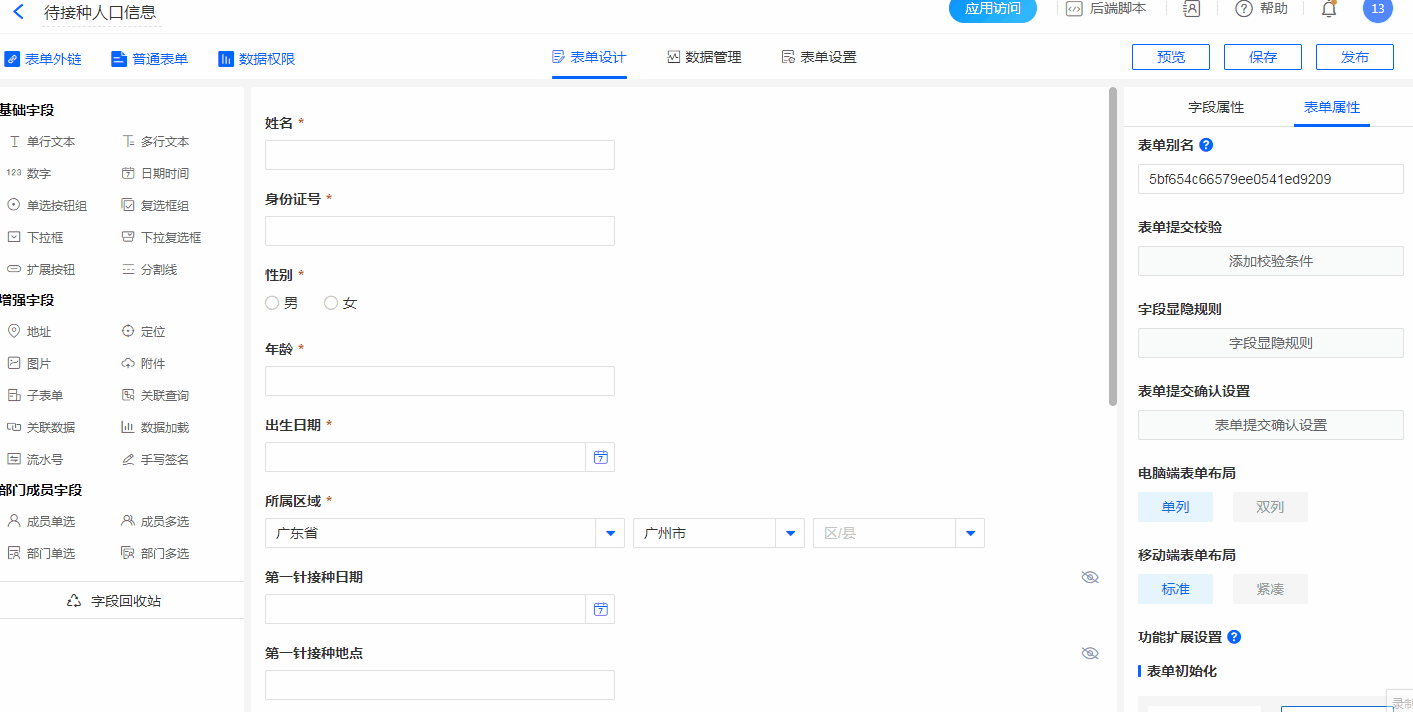1413x712 pixels.
Task: Expand the 广州市 city dropdown
Action: pos(790,533)
